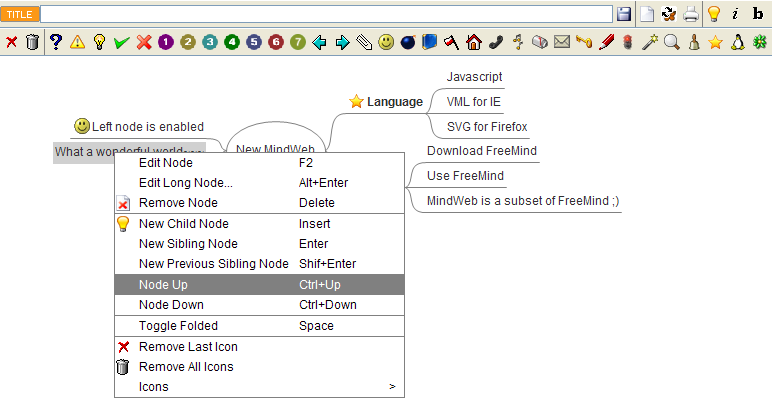772x402 pixels.
Task: Select New Sibling Node menu entry
Action: pos(259,244)
